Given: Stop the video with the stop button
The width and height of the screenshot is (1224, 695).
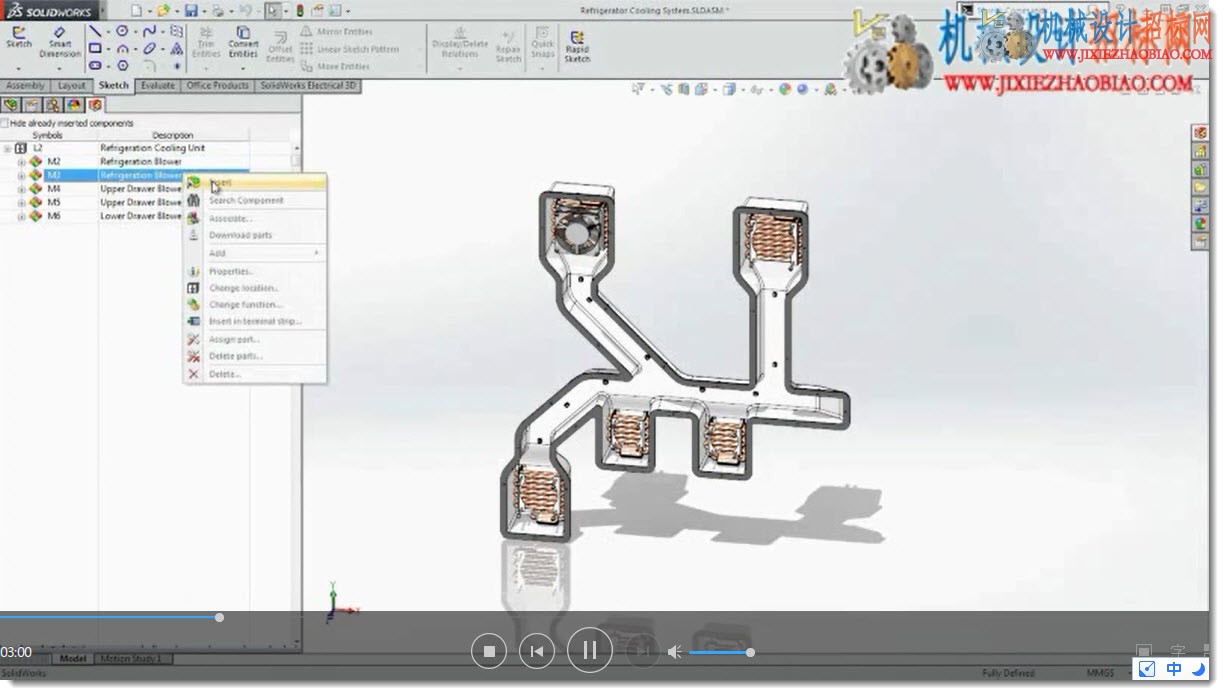Looking at the screenshot, I should point(489,652).
